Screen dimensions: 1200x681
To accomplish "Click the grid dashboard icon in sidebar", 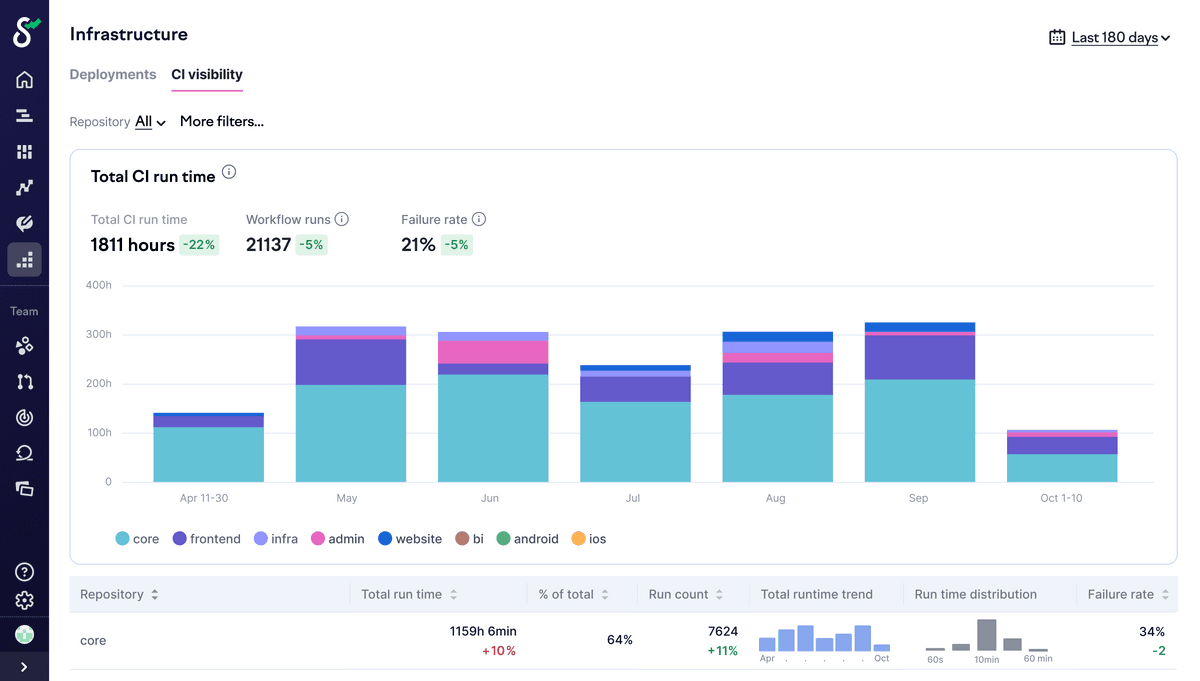I will click(x=24, y=152).
